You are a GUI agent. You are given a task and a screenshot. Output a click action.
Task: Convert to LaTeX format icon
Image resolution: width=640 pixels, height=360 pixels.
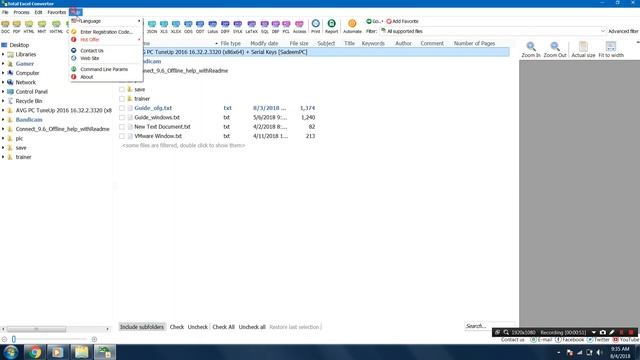[251, 26]
